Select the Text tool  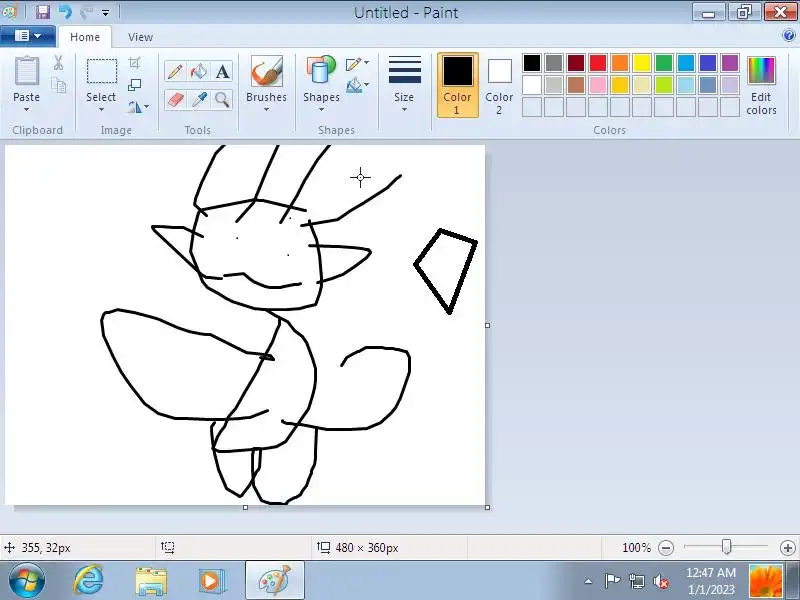pos(222,71)
